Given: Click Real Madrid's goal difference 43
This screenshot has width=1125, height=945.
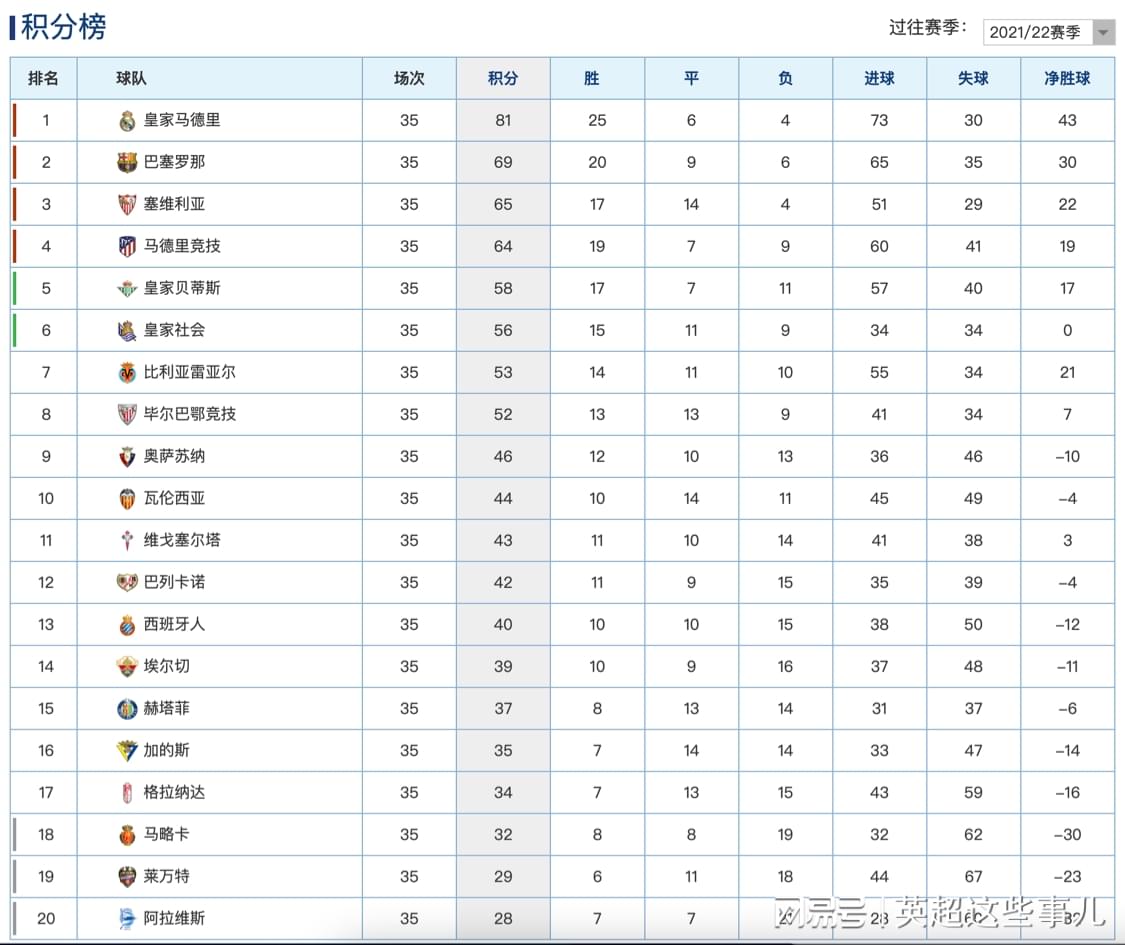Looking at the screenshot, I should pyautogui.click(x=1067, y=121).
